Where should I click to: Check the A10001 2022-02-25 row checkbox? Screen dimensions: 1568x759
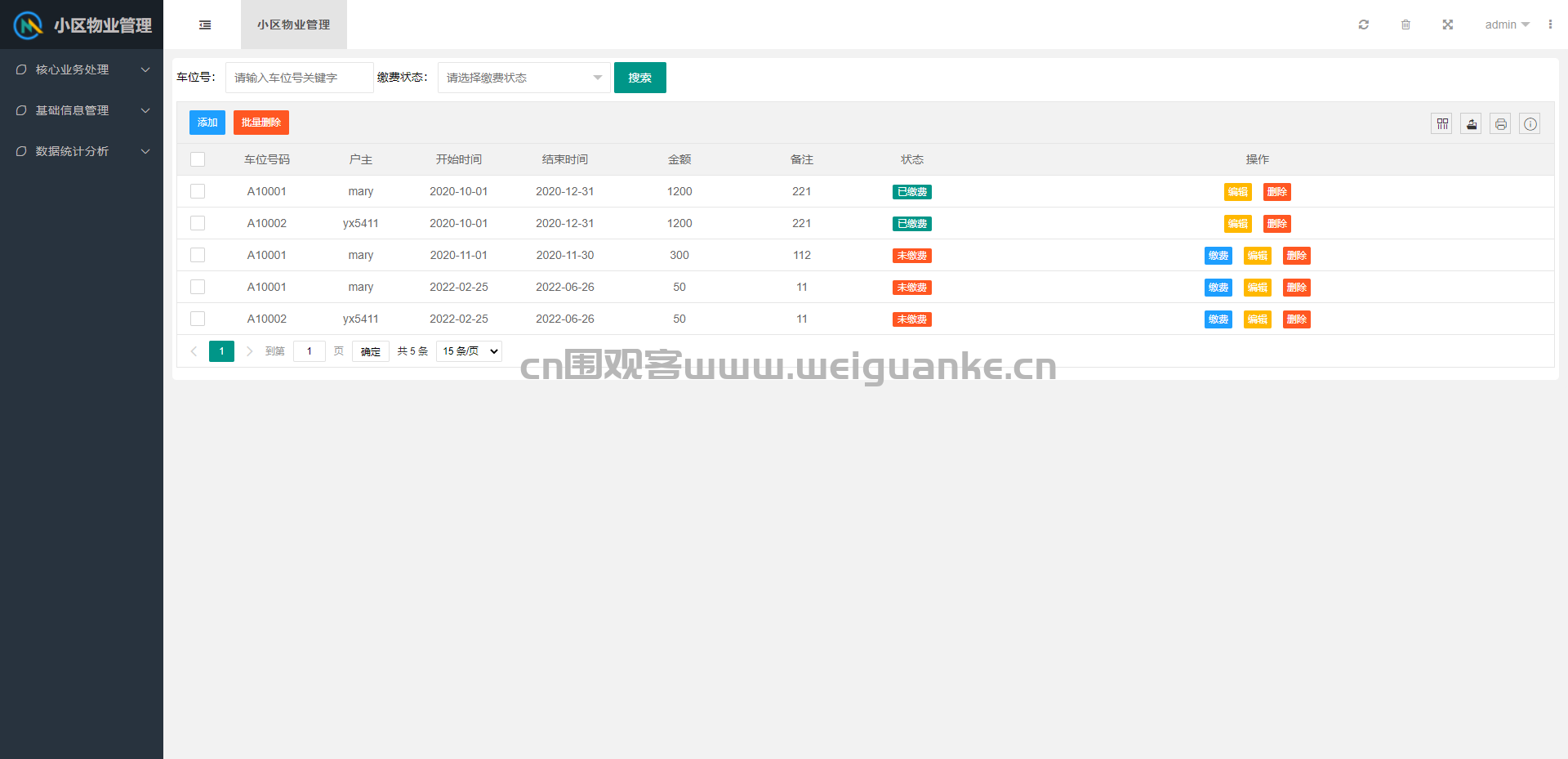click(198, 287)
